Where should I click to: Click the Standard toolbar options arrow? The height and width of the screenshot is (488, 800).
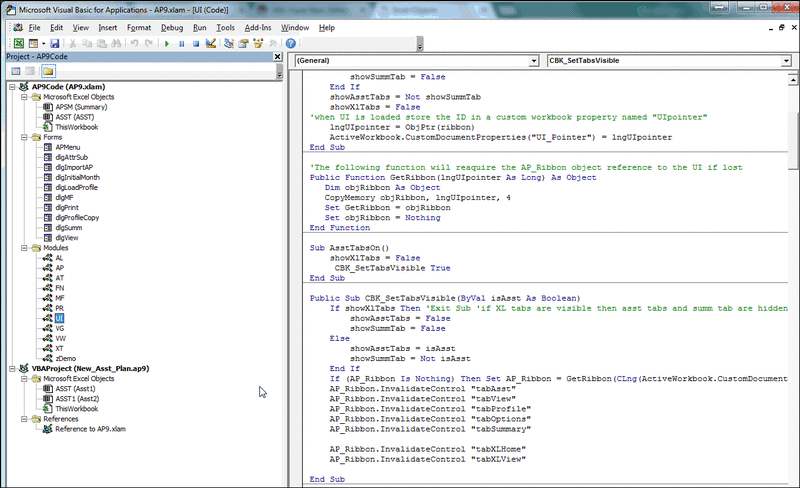(419, 46)
